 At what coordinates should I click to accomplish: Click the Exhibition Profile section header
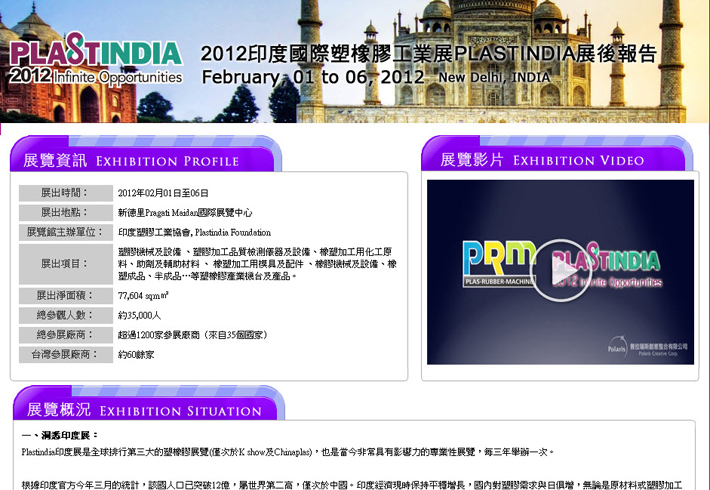pyautogui.click(x=146, y=154)
